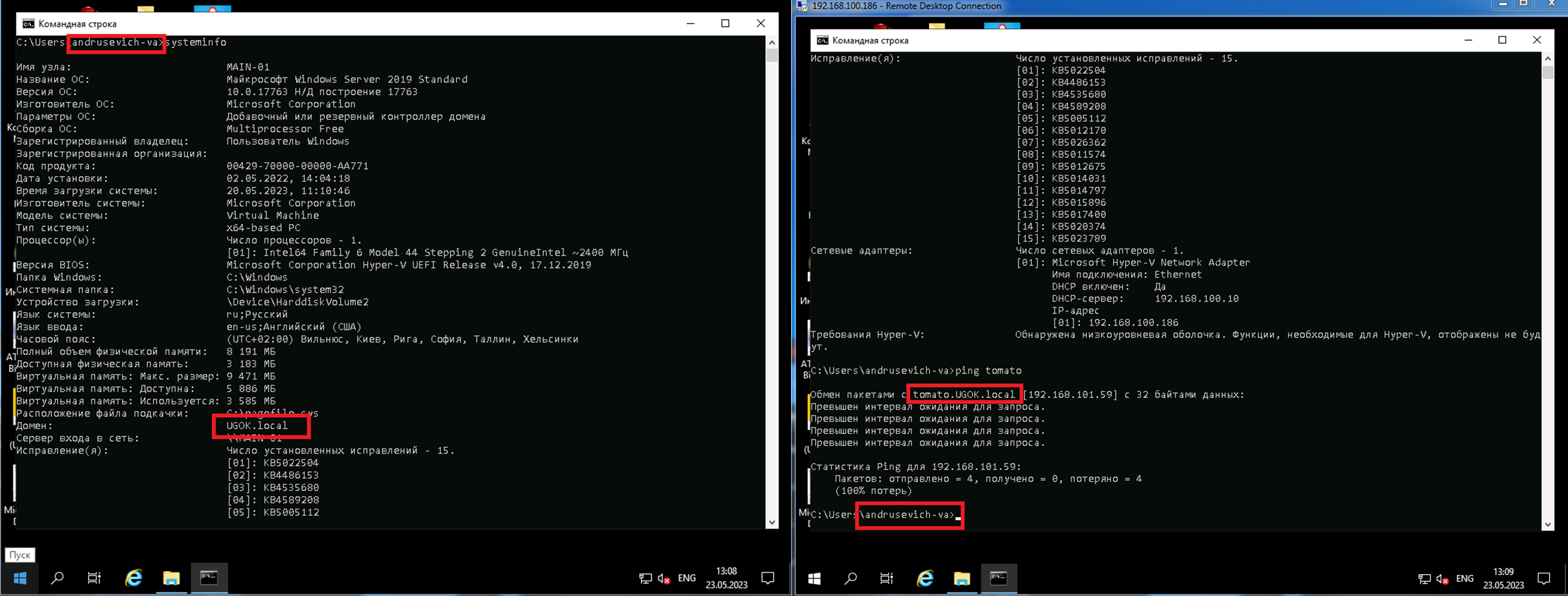Click host name value MAIN-01
The width and height of the screenshot is (1568, 596).
[248, 67]
